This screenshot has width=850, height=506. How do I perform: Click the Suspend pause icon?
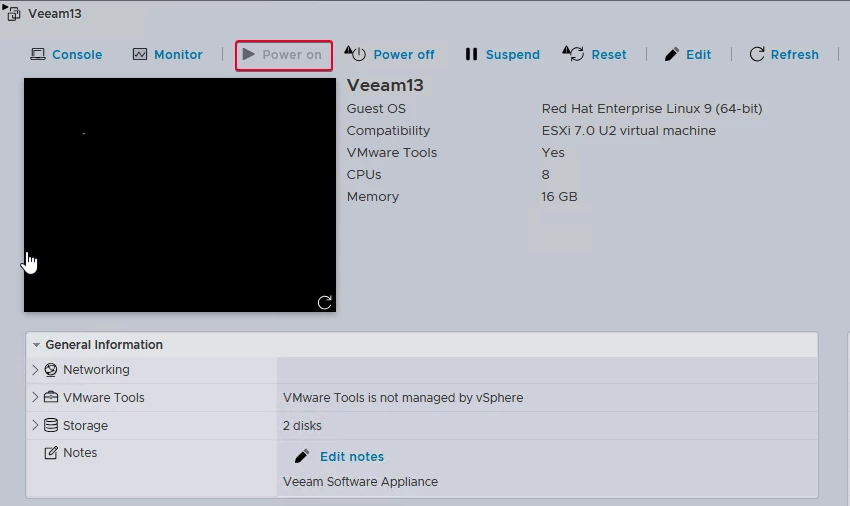click(471, 54)
